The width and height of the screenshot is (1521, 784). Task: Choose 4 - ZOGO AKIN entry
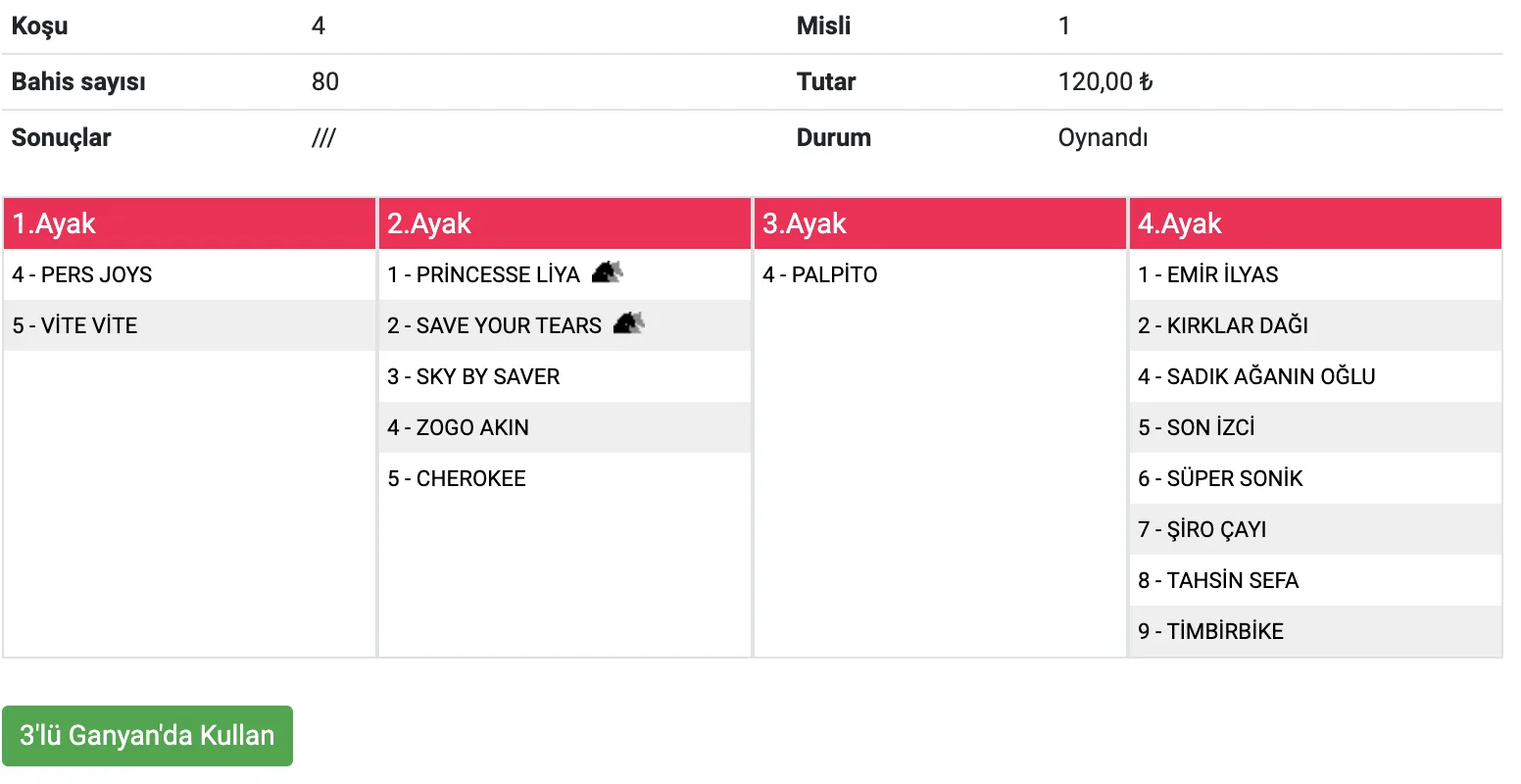pyautogui.click(x=458, y=427)
